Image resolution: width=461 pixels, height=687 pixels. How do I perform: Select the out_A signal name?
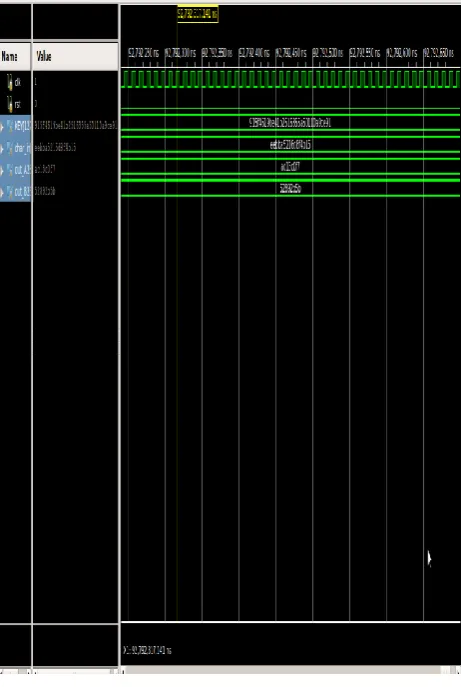22,170
